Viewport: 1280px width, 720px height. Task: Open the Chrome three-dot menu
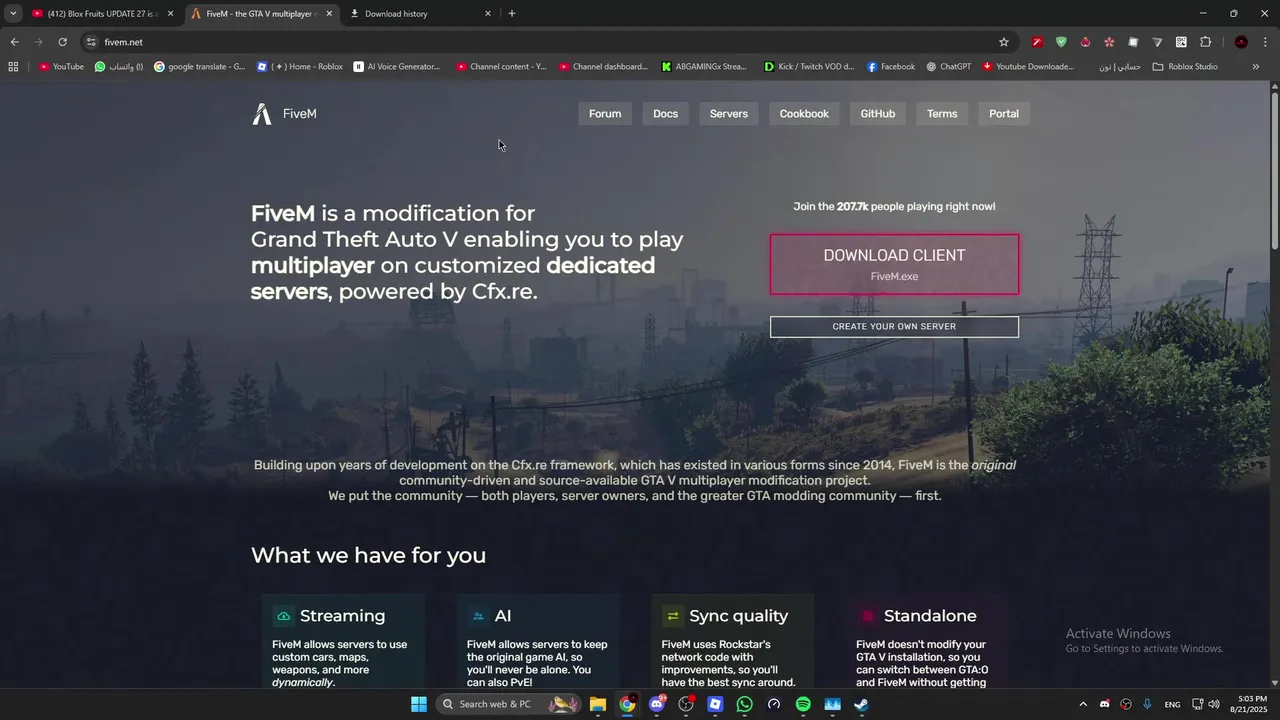pos(1265,42)
